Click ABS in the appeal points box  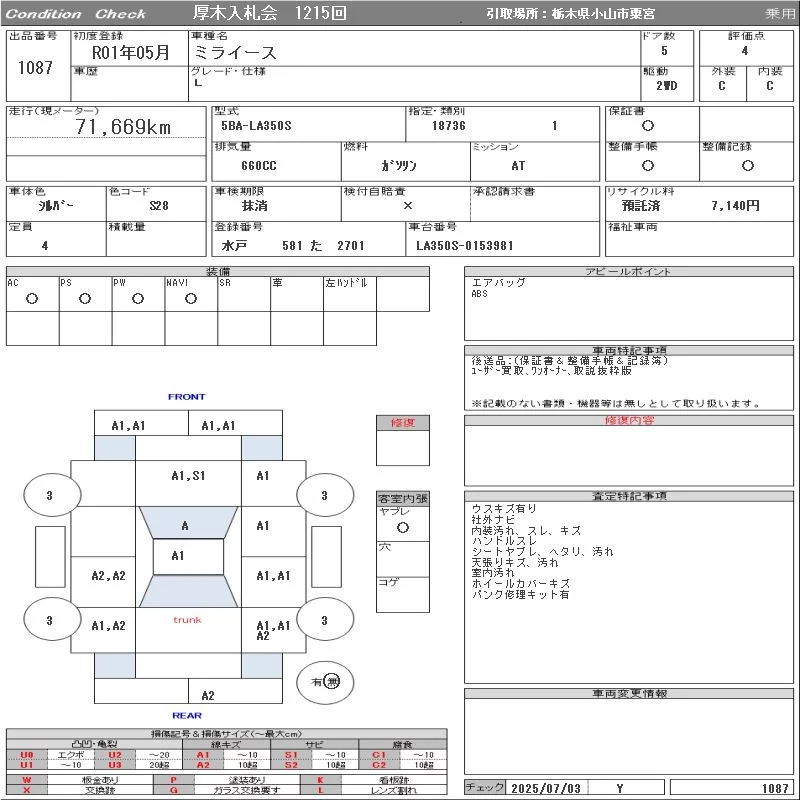coord(480,294)
